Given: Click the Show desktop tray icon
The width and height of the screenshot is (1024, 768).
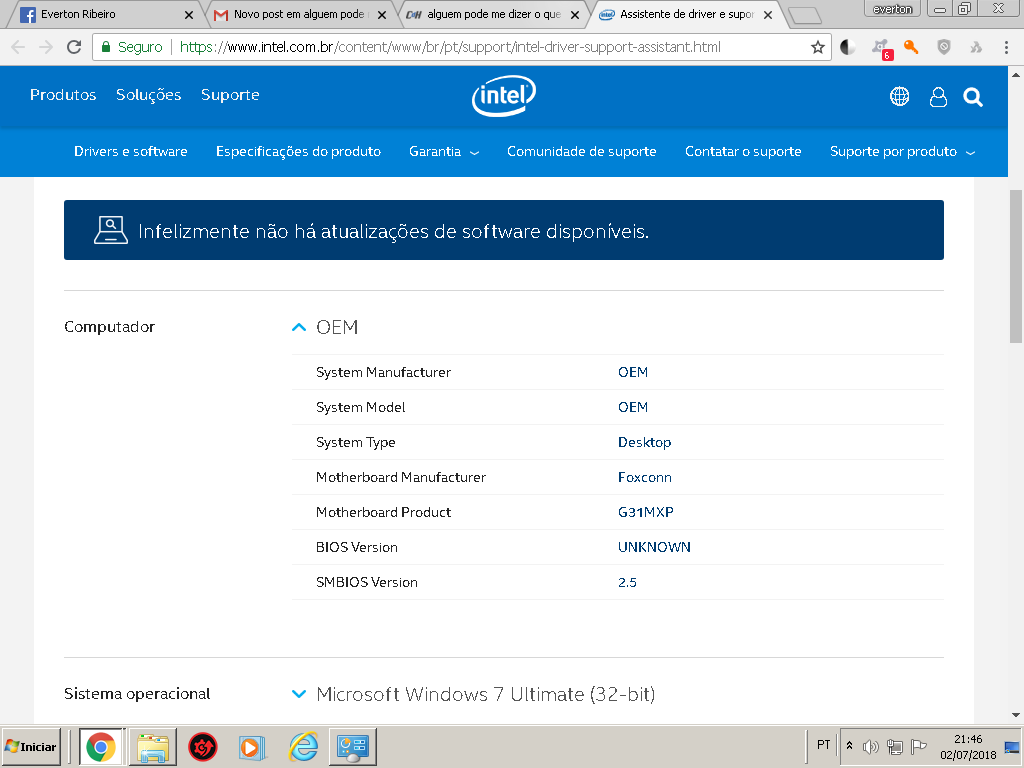Looking at the screenshot, I should [x=1012, y=746].
